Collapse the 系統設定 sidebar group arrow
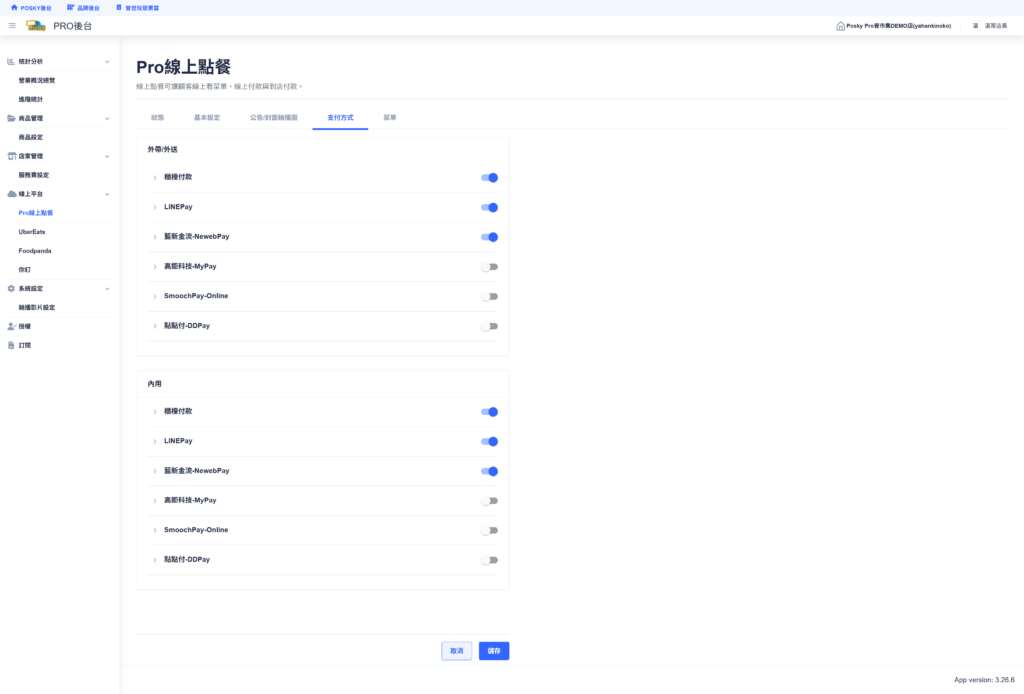Image resolution: width=1024 pixels, height=694 pixels. pos(107,289)
